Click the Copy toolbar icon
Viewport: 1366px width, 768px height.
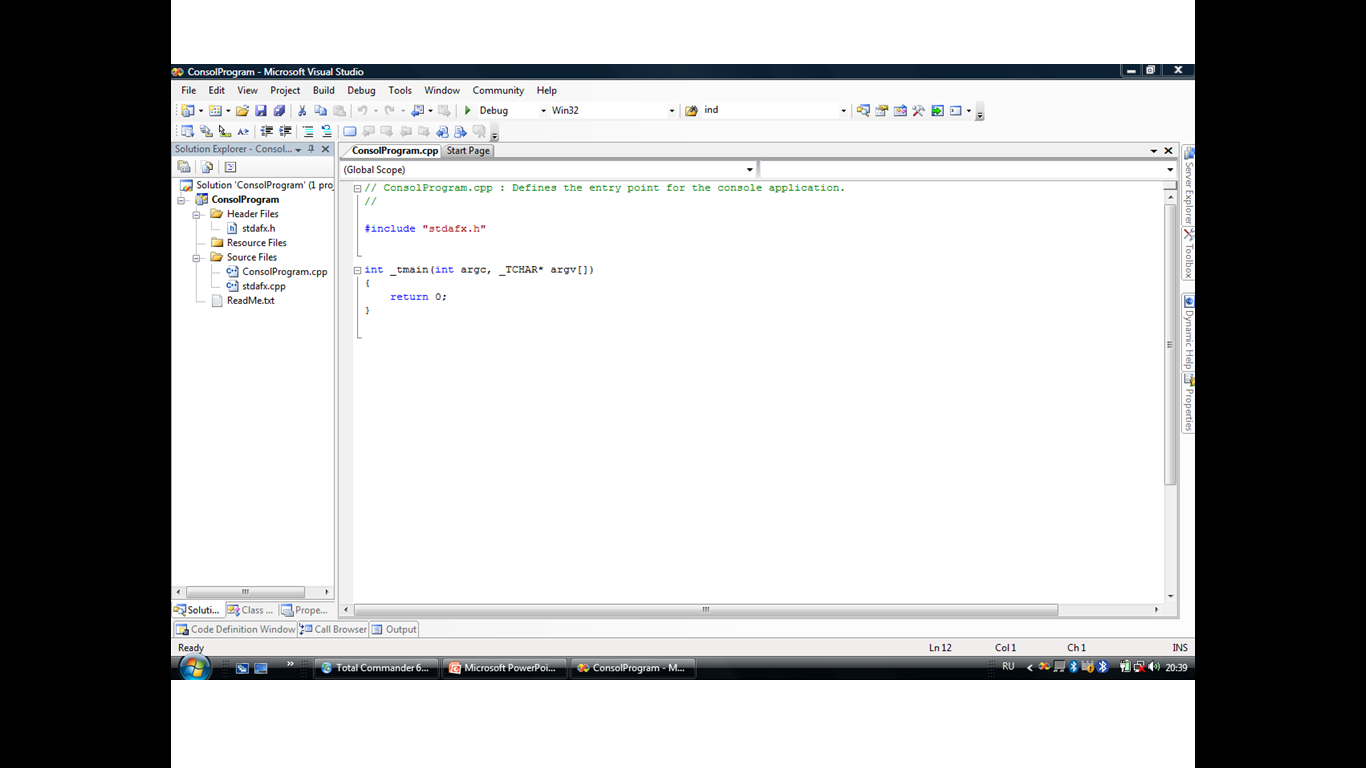pyautogui.click(x=320, y=111)
